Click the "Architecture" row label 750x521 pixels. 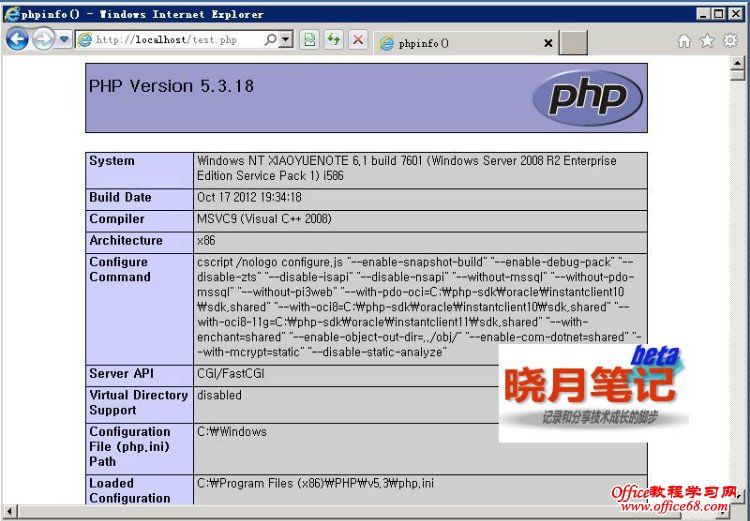tap(126, 240)
